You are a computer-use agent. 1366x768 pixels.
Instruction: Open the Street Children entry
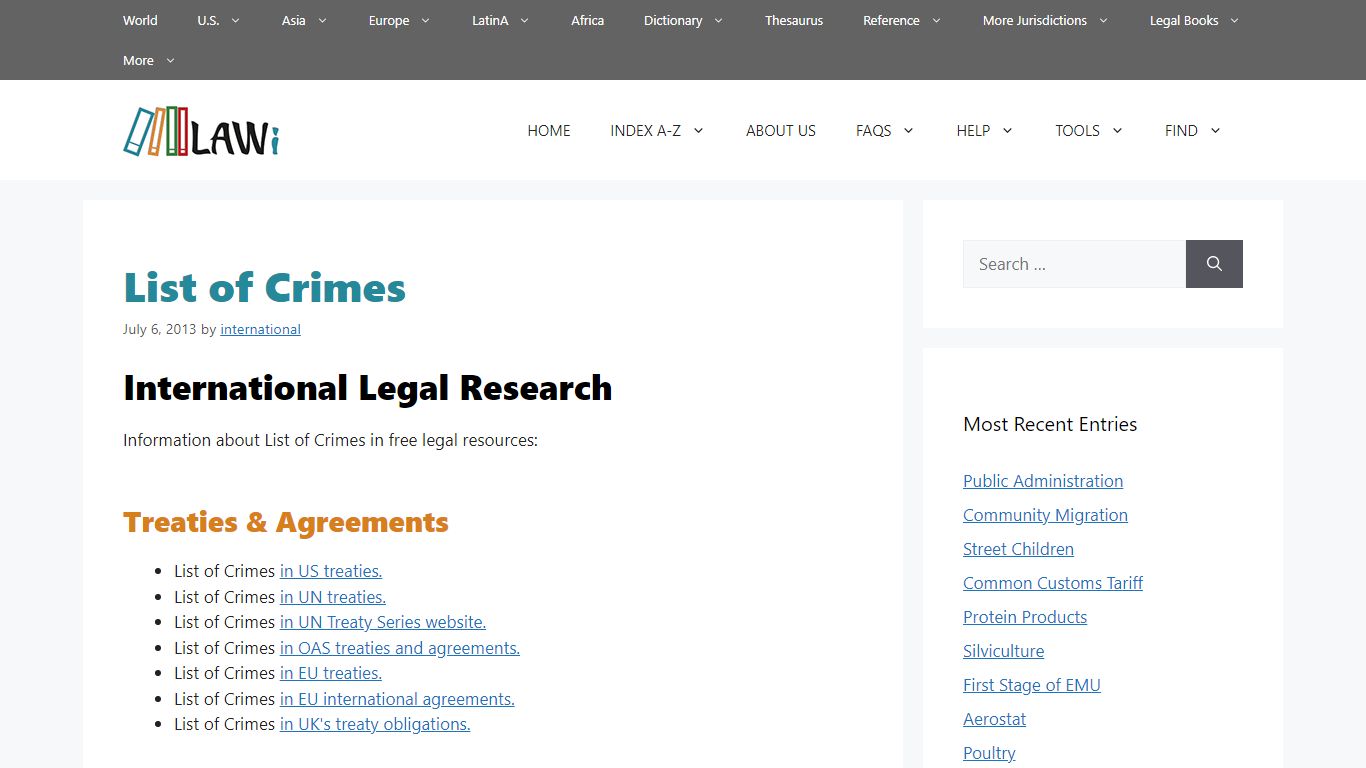[x=1018, y=549]
